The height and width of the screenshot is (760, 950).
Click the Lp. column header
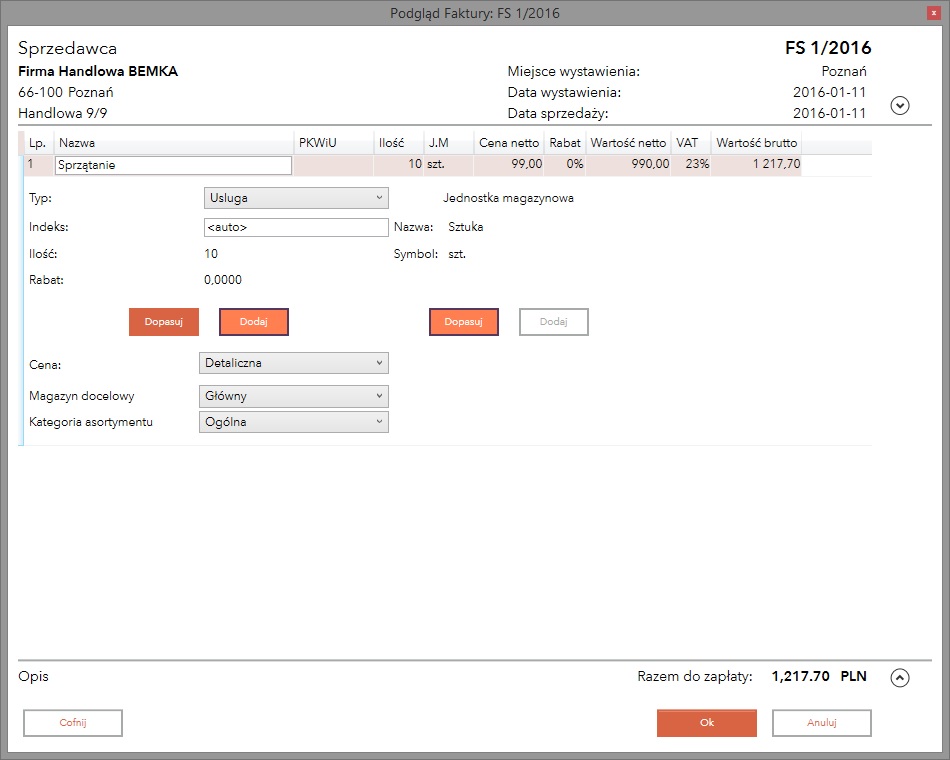click(x=38, y=143)
